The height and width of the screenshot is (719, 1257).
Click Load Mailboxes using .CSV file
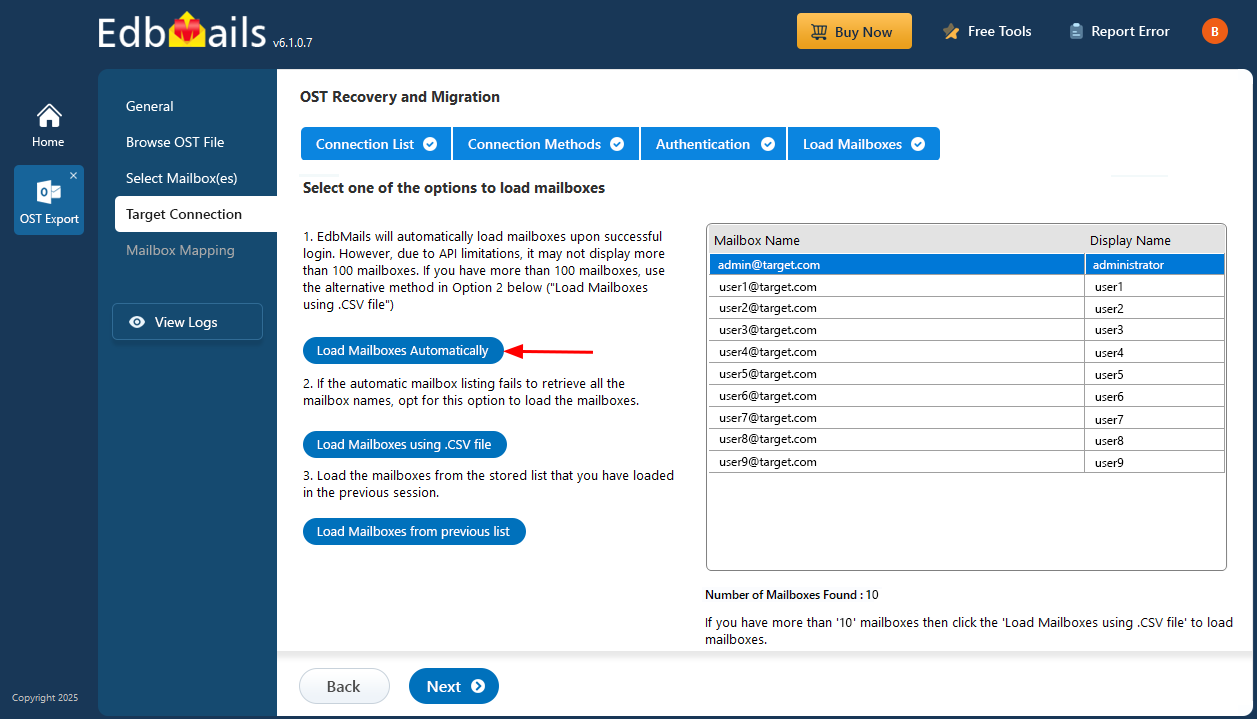point(405,444)
